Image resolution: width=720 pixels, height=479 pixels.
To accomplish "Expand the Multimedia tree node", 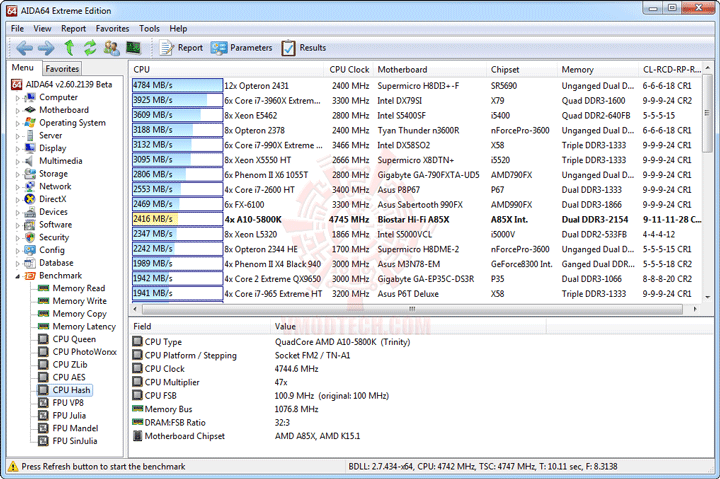I will point(17,161).
